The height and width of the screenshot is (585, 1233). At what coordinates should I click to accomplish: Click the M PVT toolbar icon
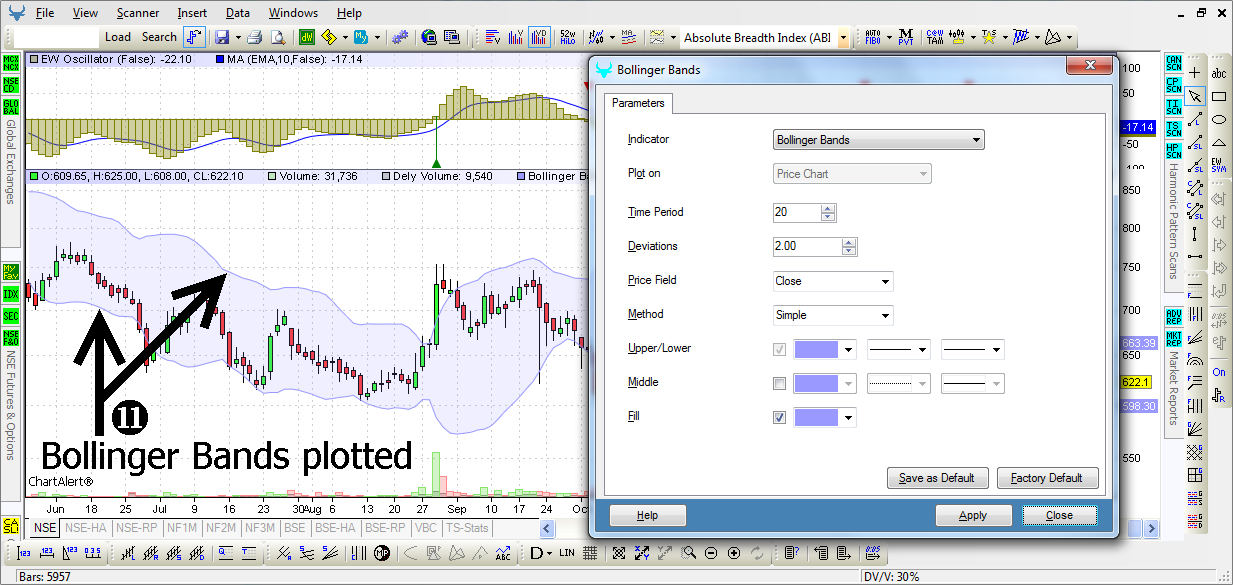(x=906, y=37)
